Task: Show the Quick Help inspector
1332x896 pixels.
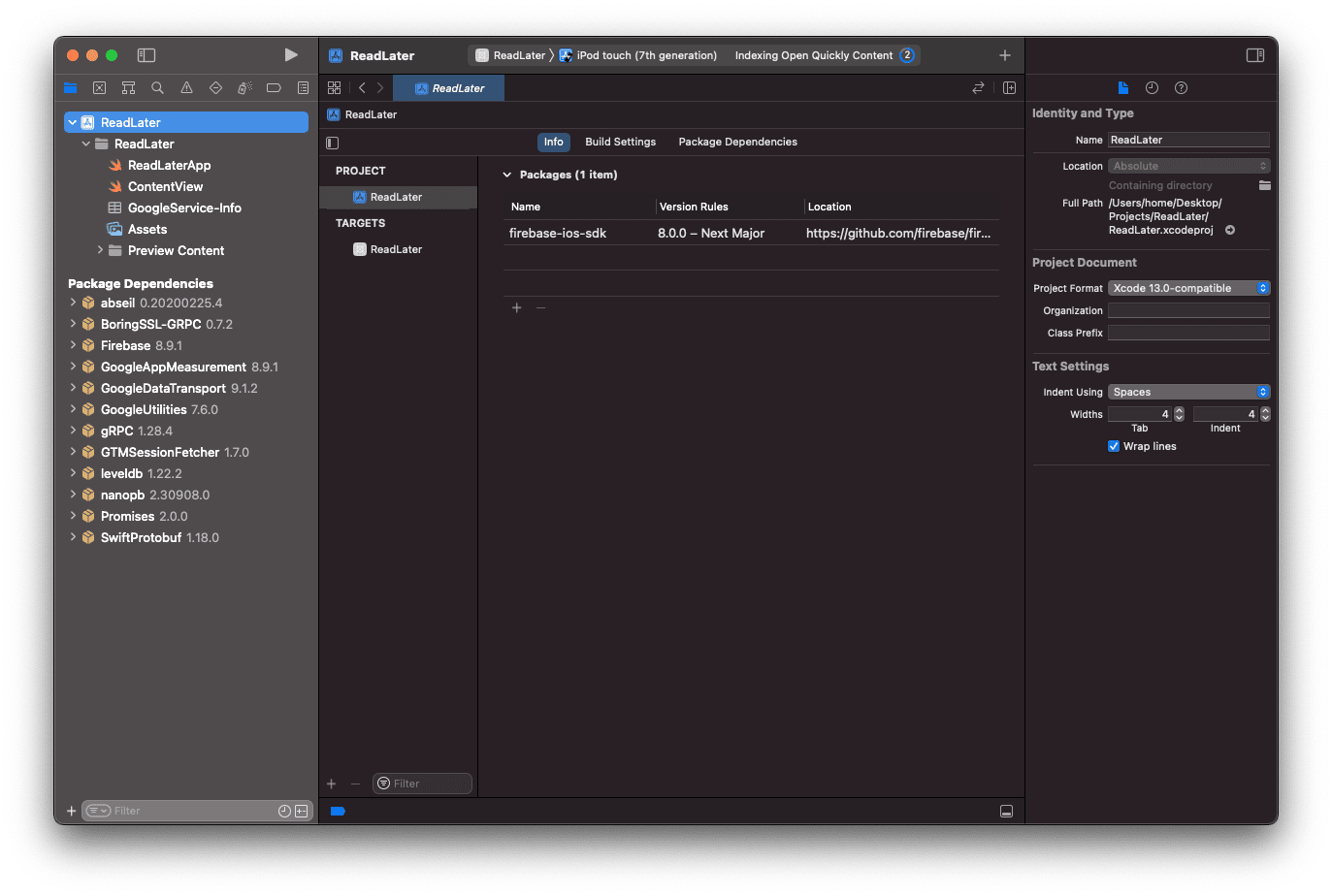Action: click(x=1181, y=88)
